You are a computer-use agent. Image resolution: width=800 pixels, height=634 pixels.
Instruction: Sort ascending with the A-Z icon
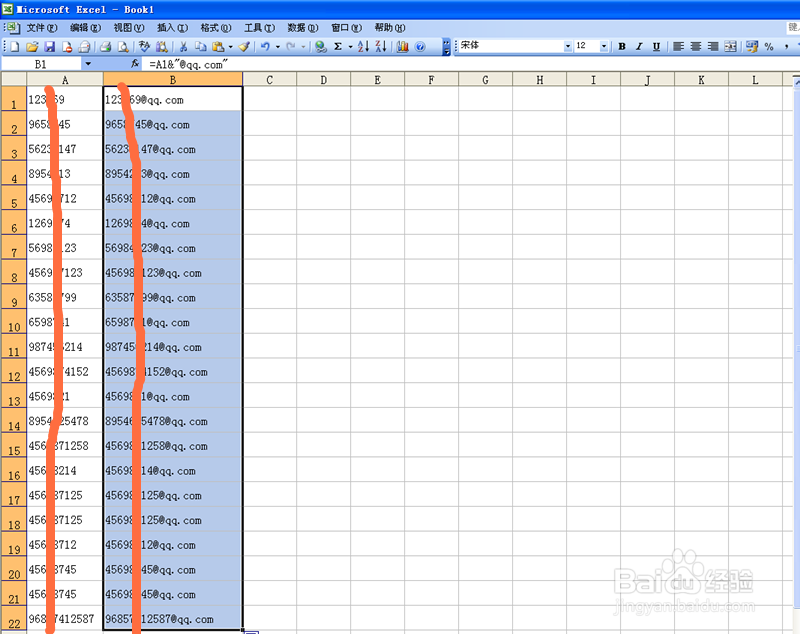tap(363, 47)
